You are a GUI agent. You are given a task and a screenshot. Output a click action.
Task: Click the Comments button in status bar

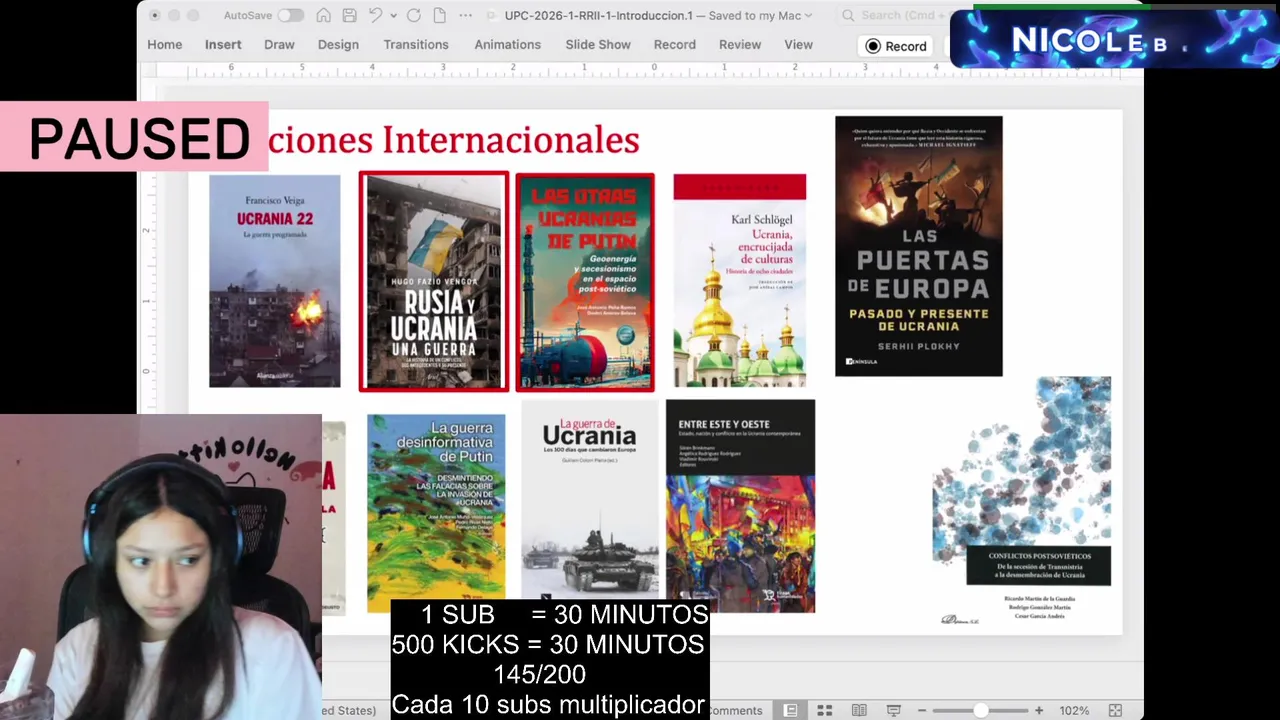point(735,710)
